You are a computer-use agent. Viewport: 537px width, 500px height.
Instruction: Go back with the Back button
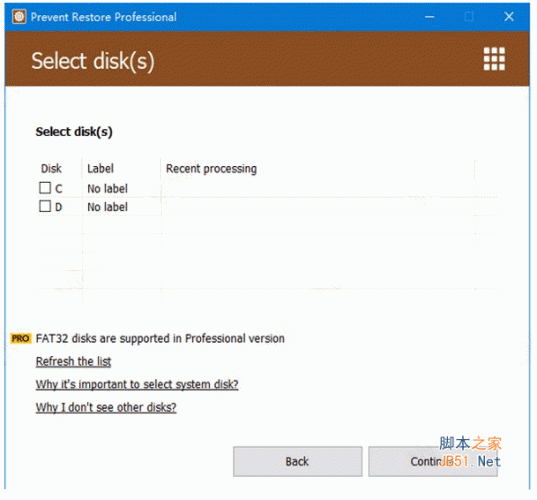tap(298, 461)
